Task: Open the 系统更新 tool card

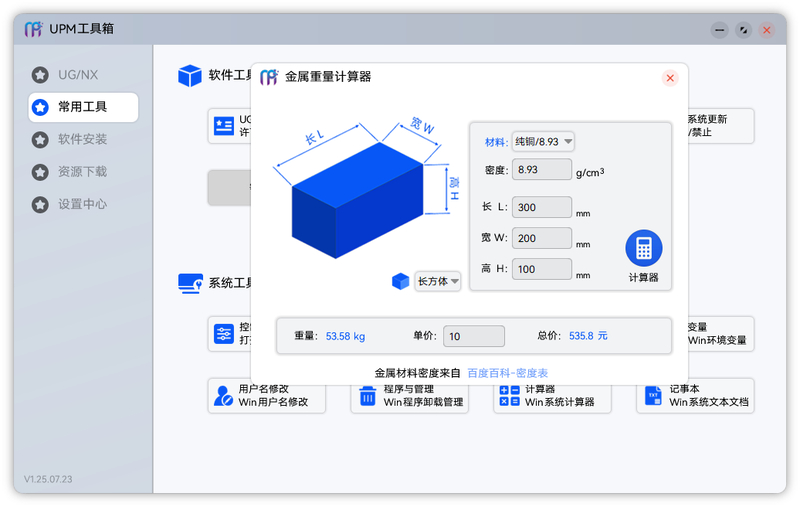Action: [x=721, y=125]
